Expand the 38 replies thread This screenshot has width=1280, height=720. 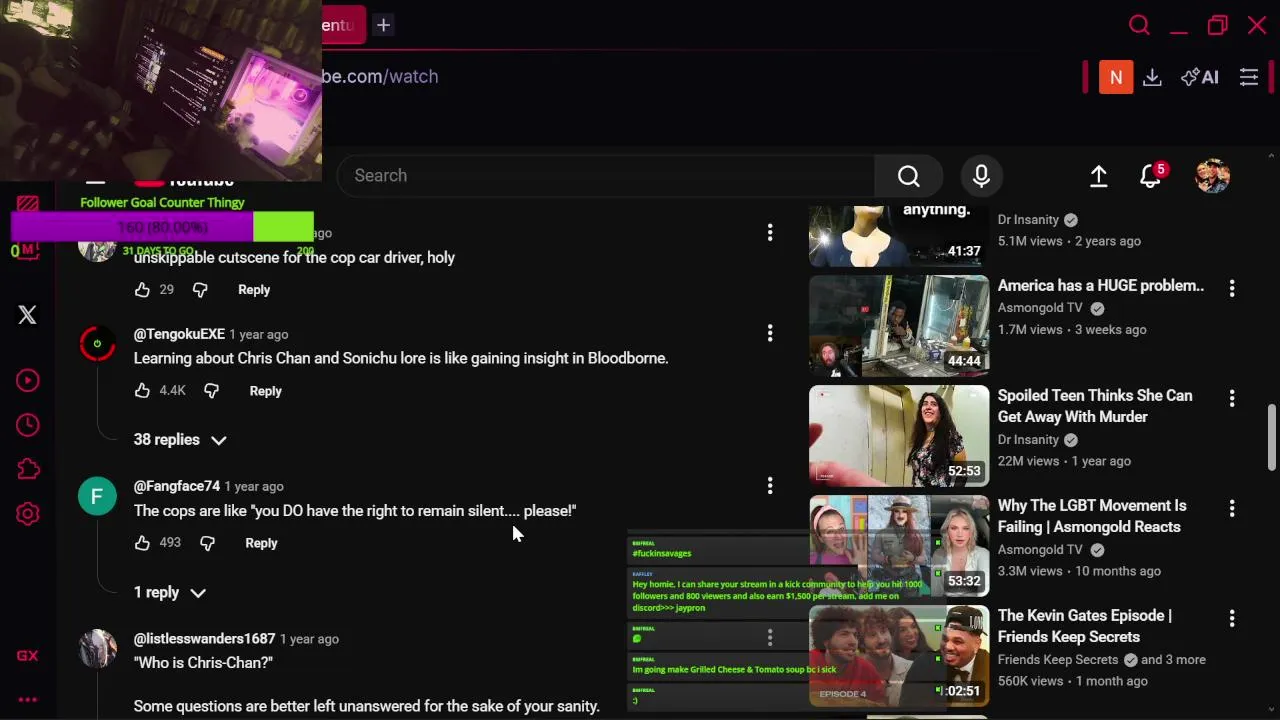[x=180, y=440]
